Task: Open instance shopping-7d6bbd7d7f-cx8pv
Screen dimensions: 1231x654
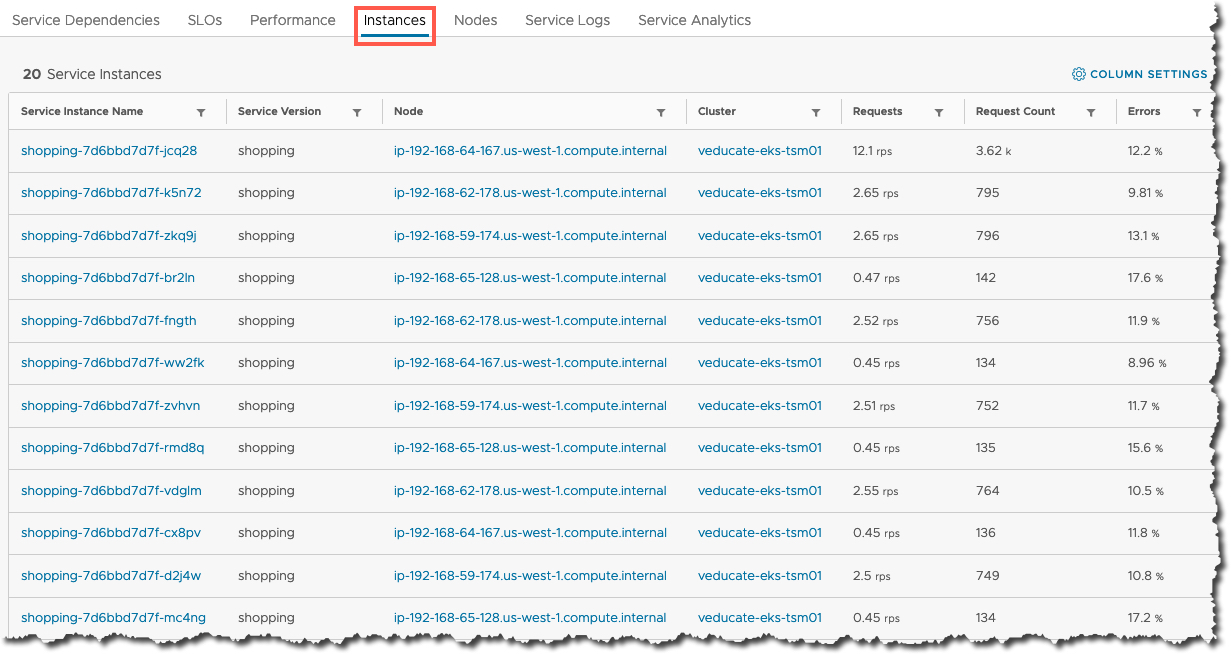Action: tap(111, 533)
